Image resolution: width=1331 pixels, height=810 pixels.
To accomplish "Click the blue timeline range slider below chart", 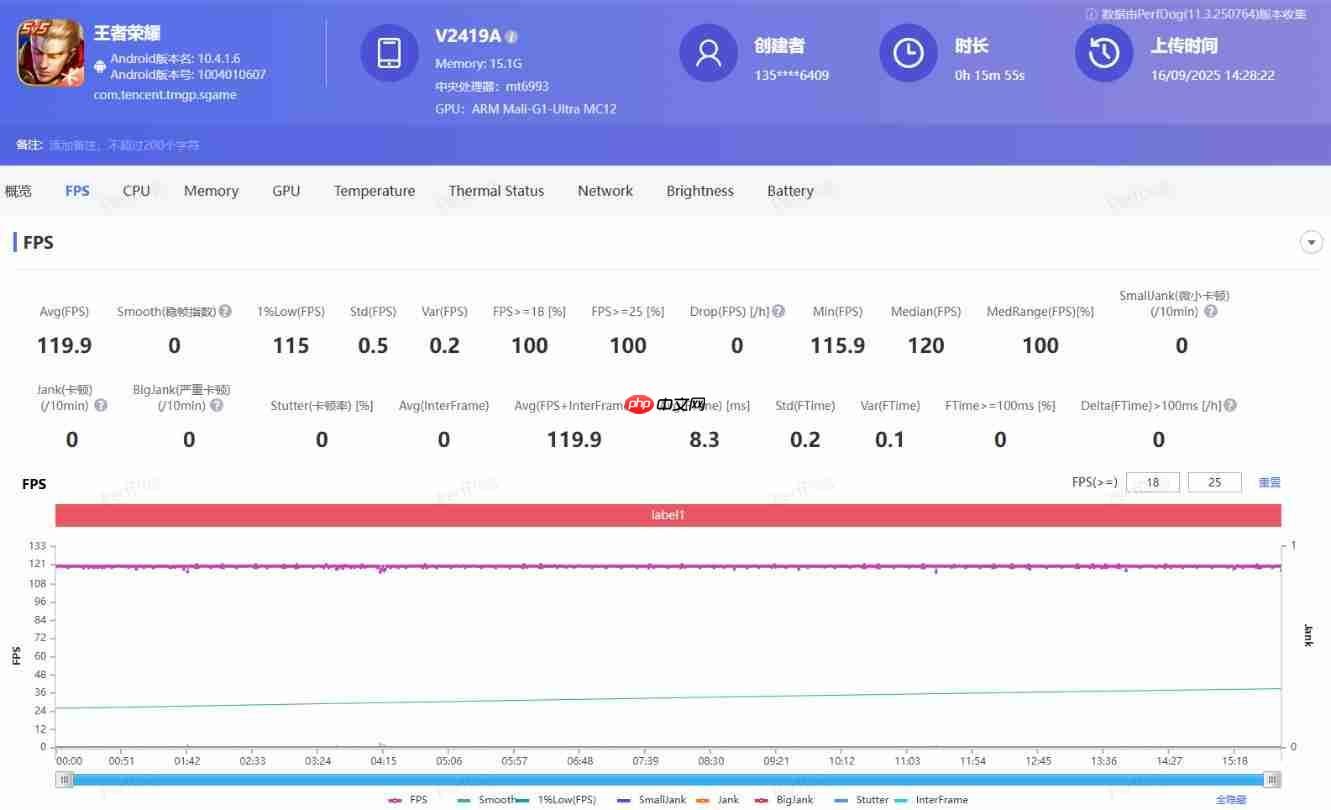I will pos(667,779).
